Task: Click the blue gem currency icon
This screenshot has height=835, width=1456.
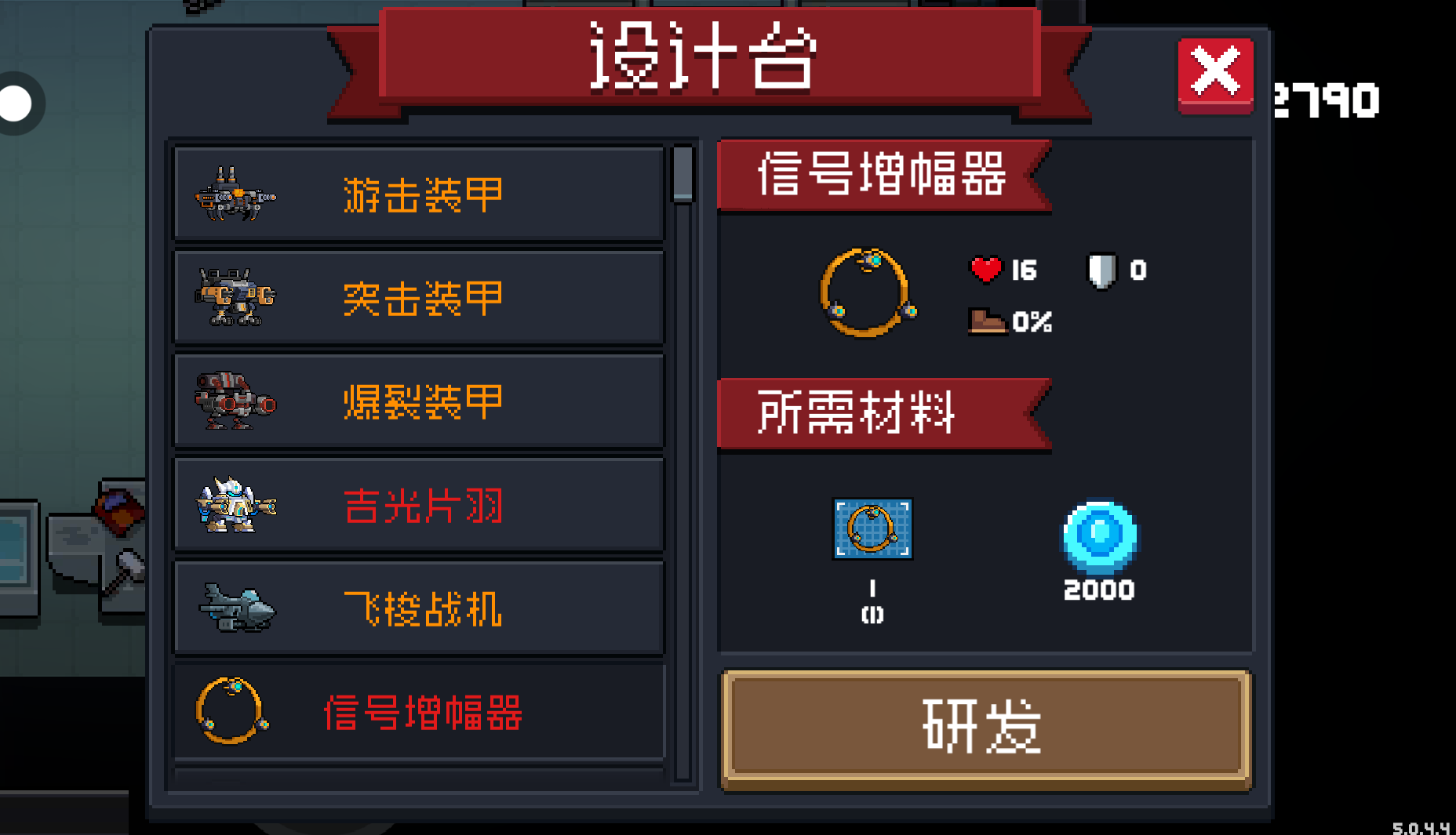Action: coord(1100,537)
